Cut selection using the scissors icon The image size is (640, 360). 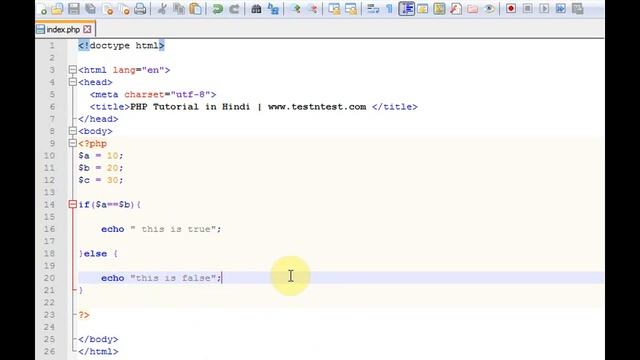[x=162, y=9]
